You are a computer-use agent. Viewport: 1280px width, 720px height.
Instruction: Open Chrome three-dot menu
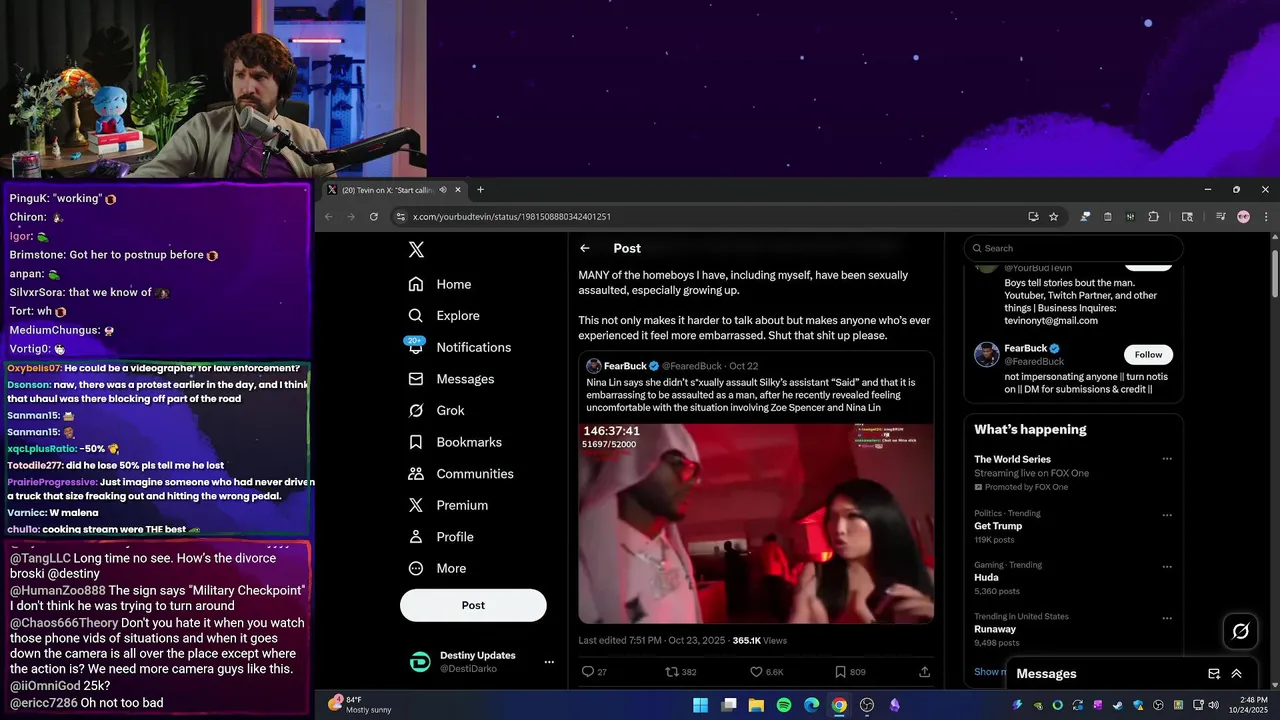[1266, 216]
